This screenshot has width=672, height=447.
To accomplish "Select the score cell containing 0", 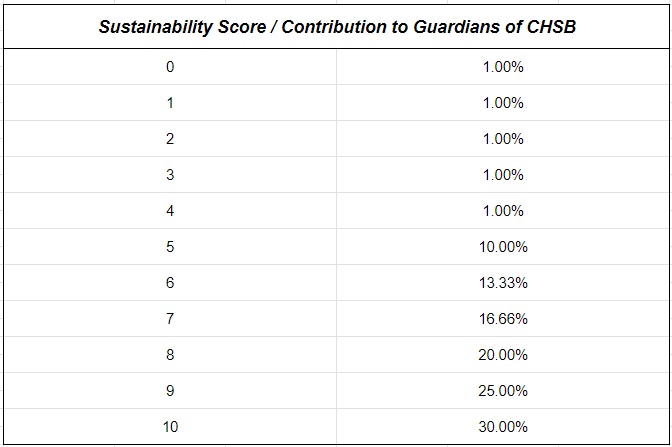I will pyautogui.click(x=170, y=67).
